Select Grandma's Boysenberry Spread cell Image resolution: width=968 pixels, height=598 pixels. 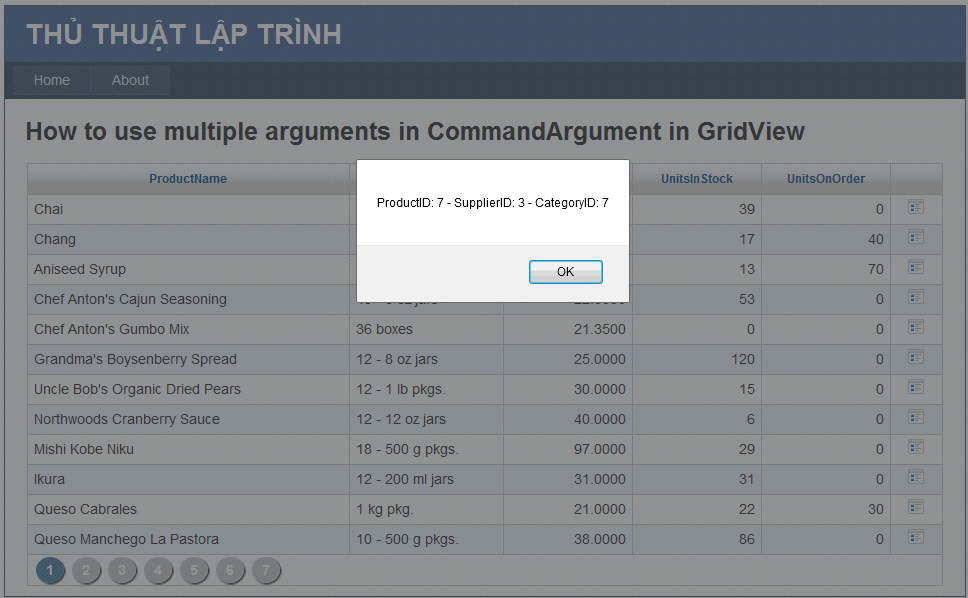[x=188, y=359]
